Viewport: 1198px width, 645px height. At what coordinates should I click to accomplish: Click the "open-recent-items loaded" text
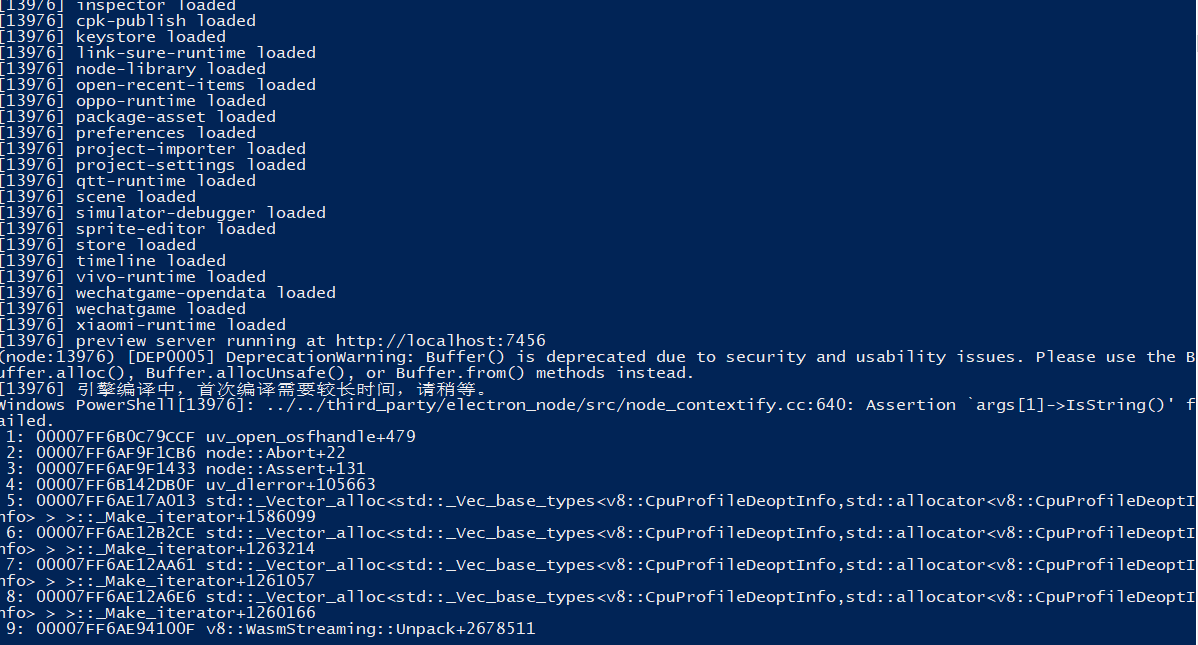tap(195, 85)
